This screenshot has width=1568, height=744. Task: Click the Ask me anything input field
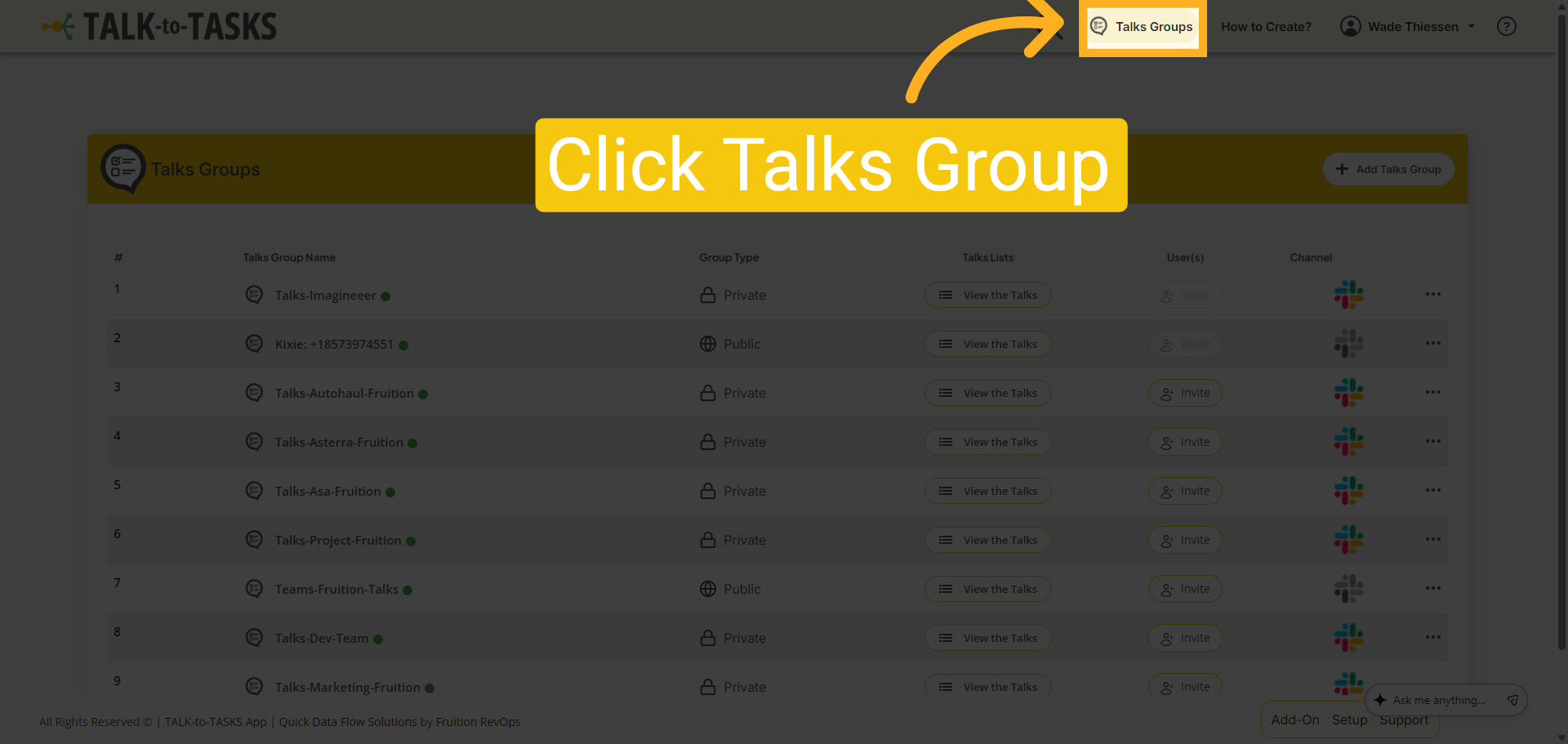1439,700
